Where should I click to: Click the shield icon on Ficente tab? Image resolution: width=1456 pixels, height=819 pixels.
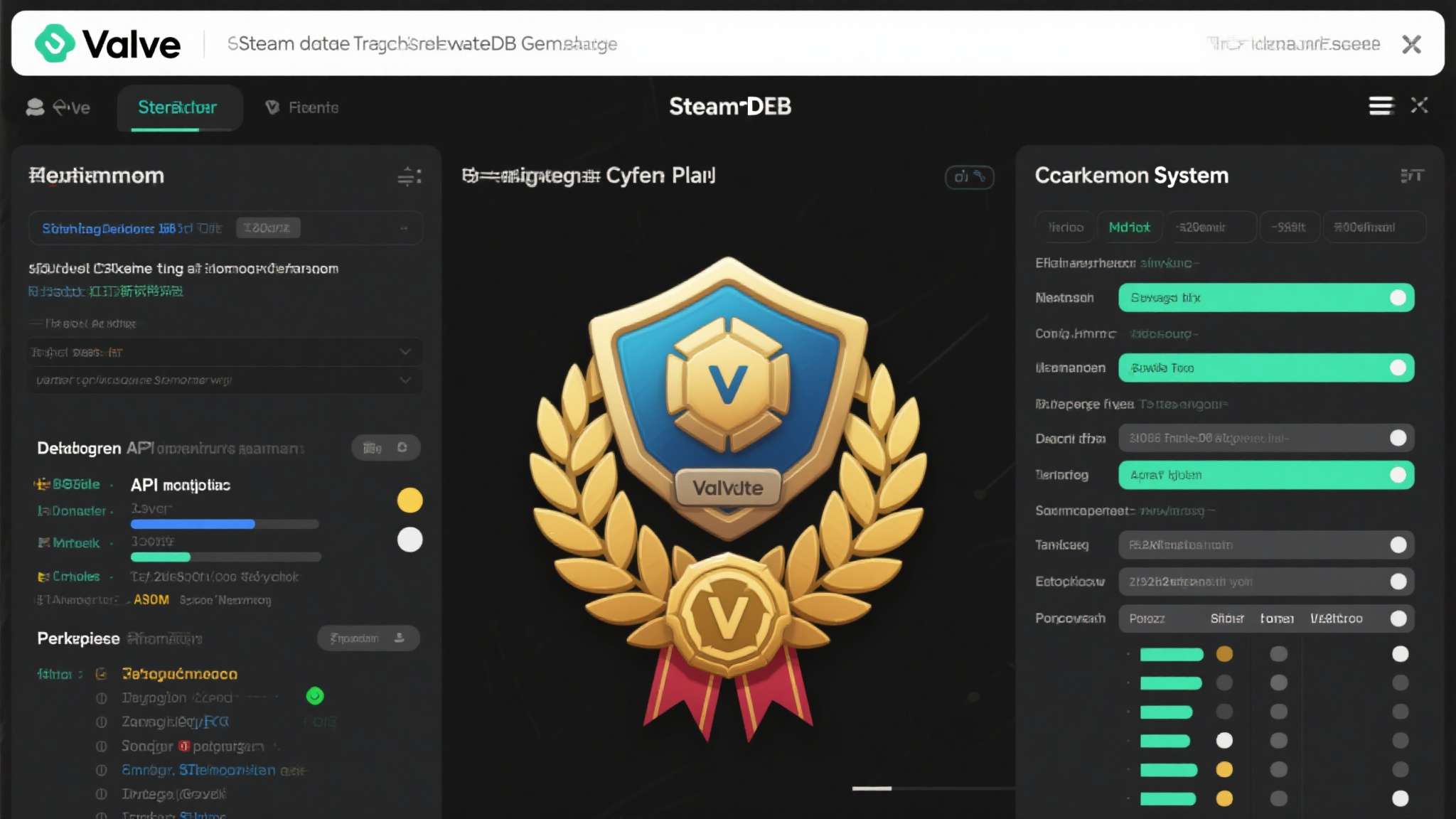[x=272, y=107]
